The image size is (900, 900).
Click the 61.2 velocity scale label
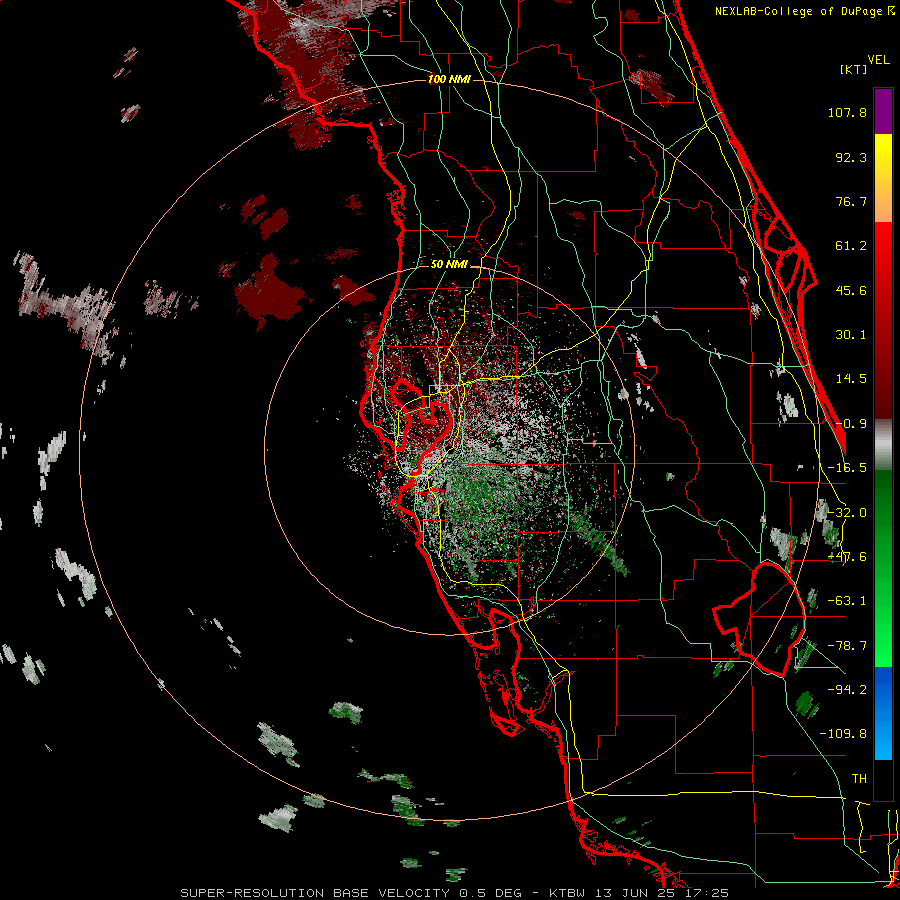[x=851, y=246]
